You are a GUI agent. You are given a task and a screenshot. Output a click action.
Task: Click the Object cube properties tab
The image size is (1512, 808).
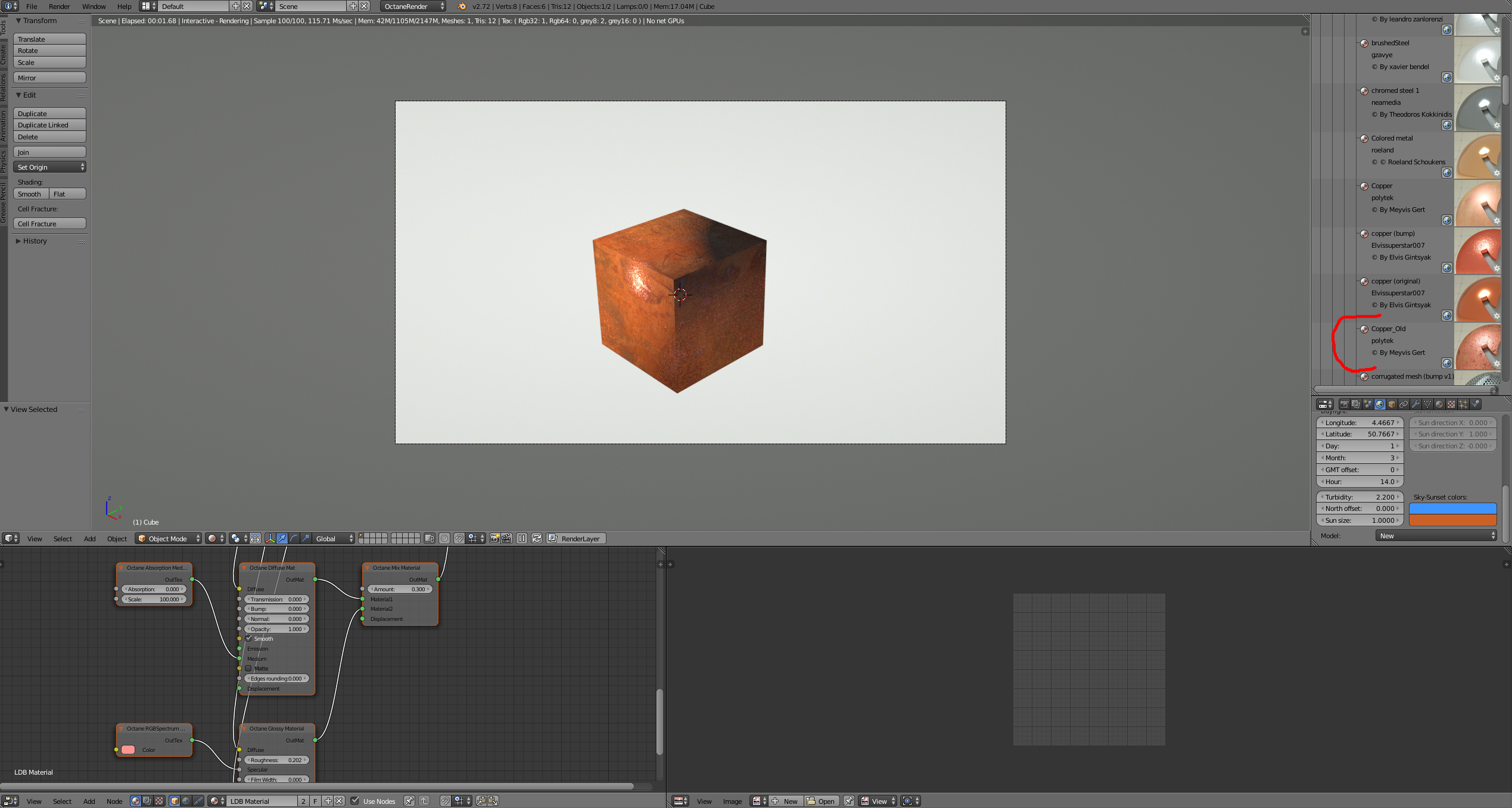click(x=1392, y=404)
